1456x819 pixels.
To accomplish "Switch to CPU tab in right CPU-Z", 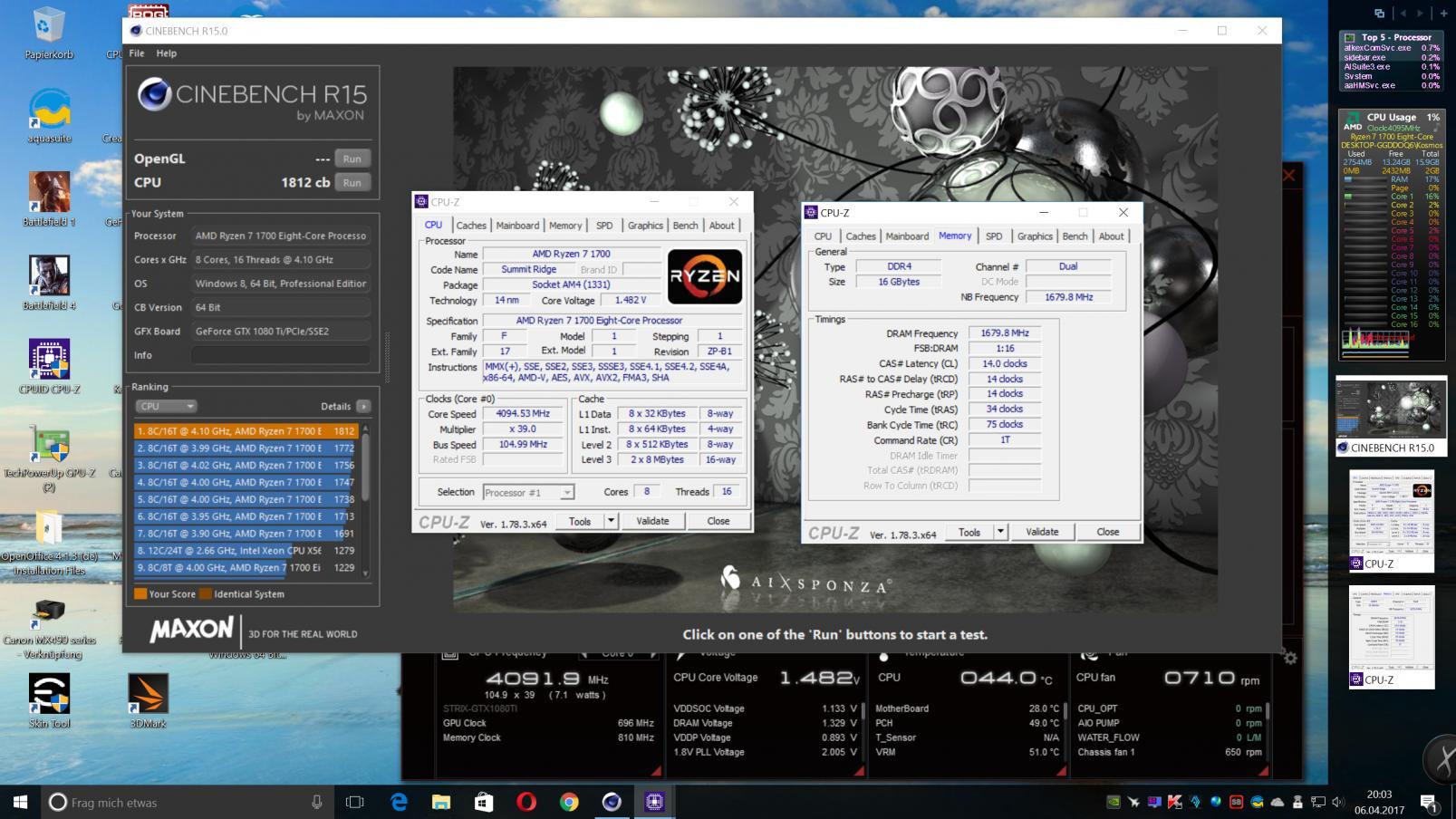I will 823,236.
